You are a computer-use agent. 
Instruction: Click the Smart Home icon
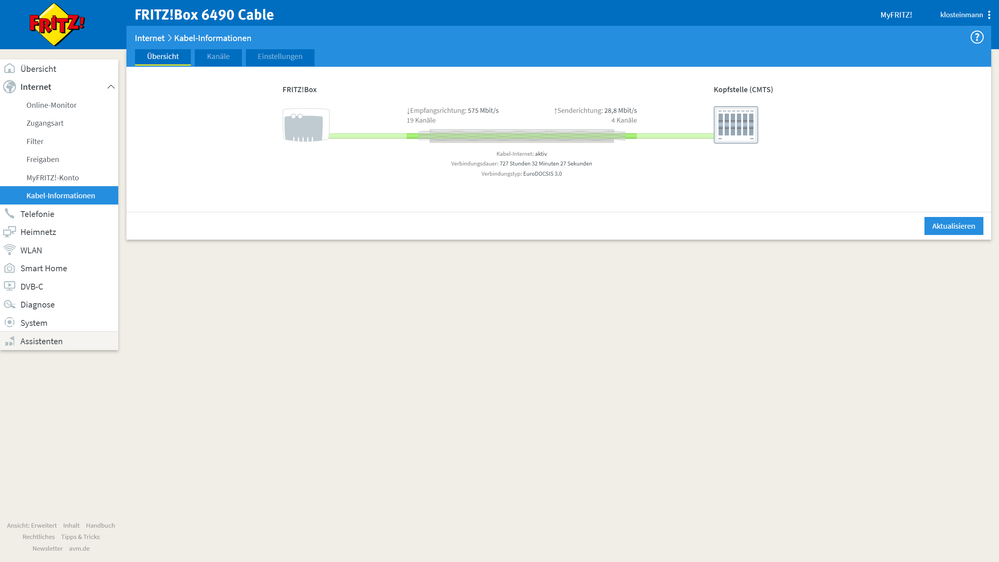[x=10, y=268]
